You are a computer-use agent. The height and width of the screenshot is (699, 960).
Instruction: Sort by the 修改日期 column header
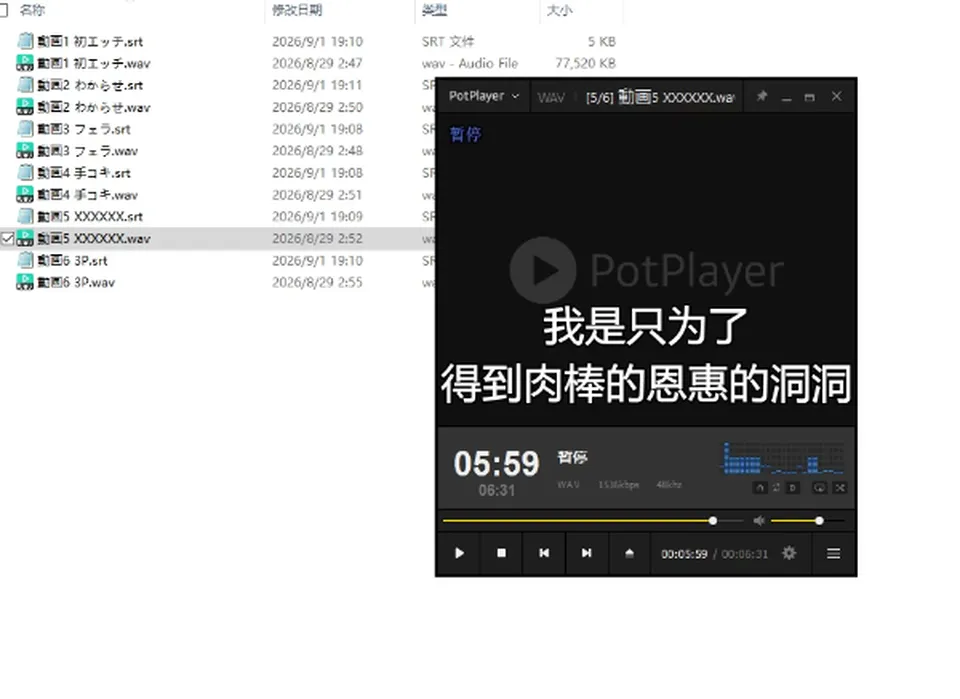[x=297, y=10]
